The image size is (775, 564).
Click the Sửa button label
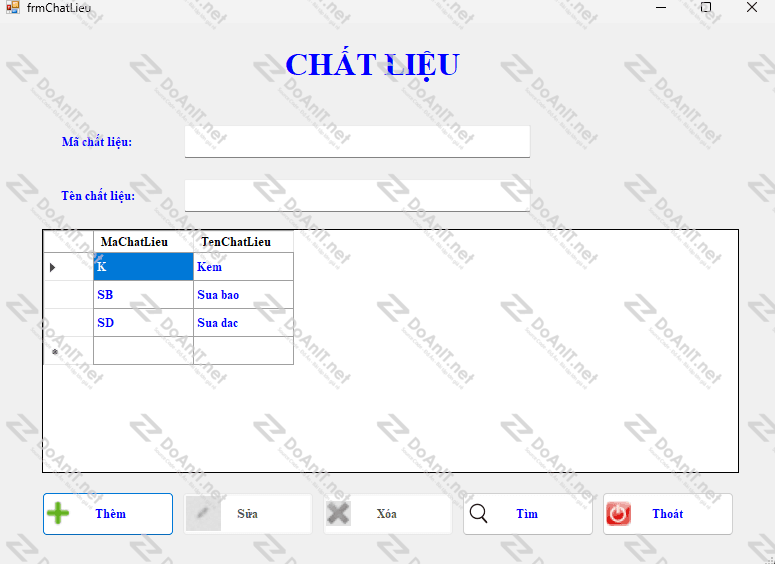pos(247,514)
